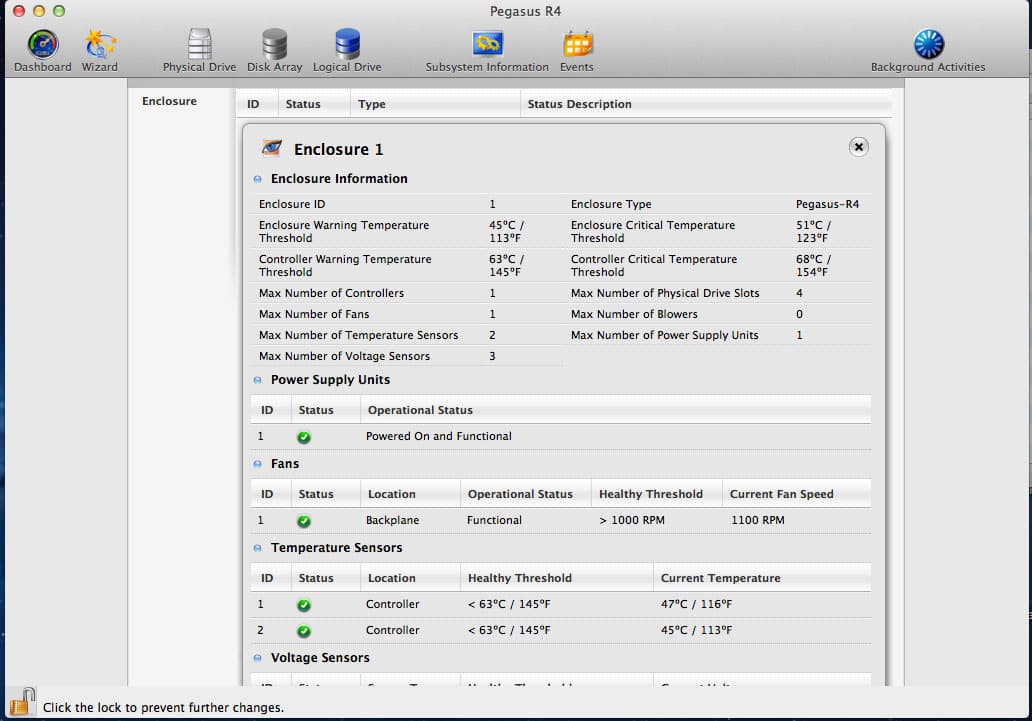Open the Physical Drive section
Screen dimensions: 1032x721
coord(200,45)
